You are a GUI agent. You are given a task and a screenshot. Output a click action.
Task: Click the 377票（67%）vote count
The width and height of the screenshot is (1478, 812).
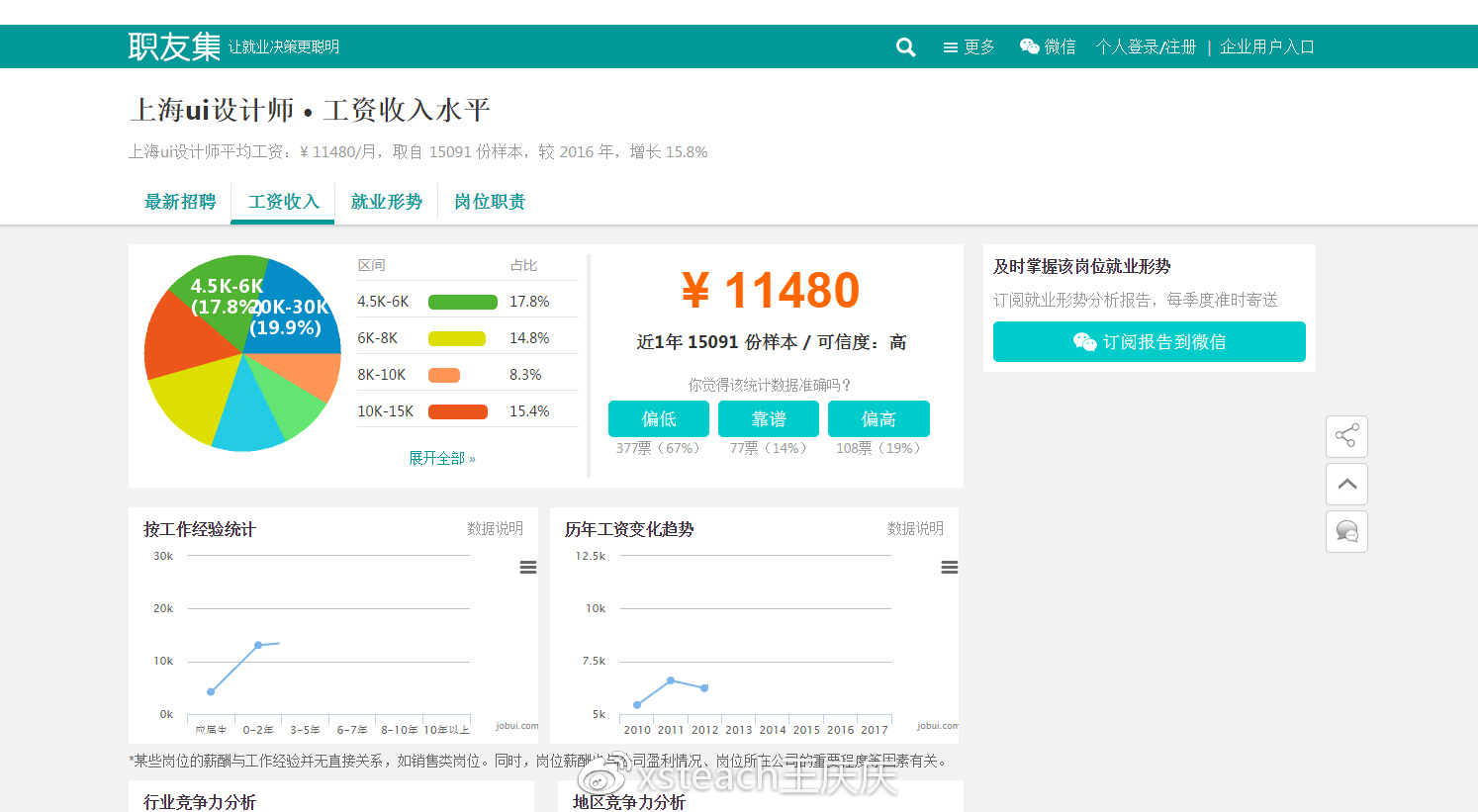pos(659,448)
